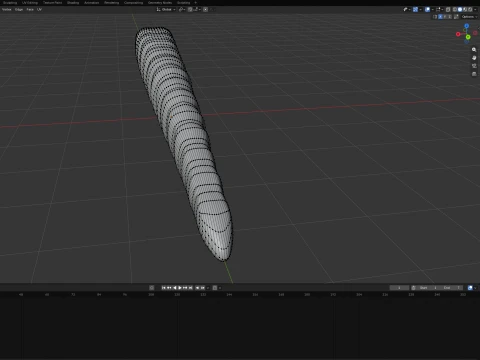Click the pan view hand icon

pos(474,58)
